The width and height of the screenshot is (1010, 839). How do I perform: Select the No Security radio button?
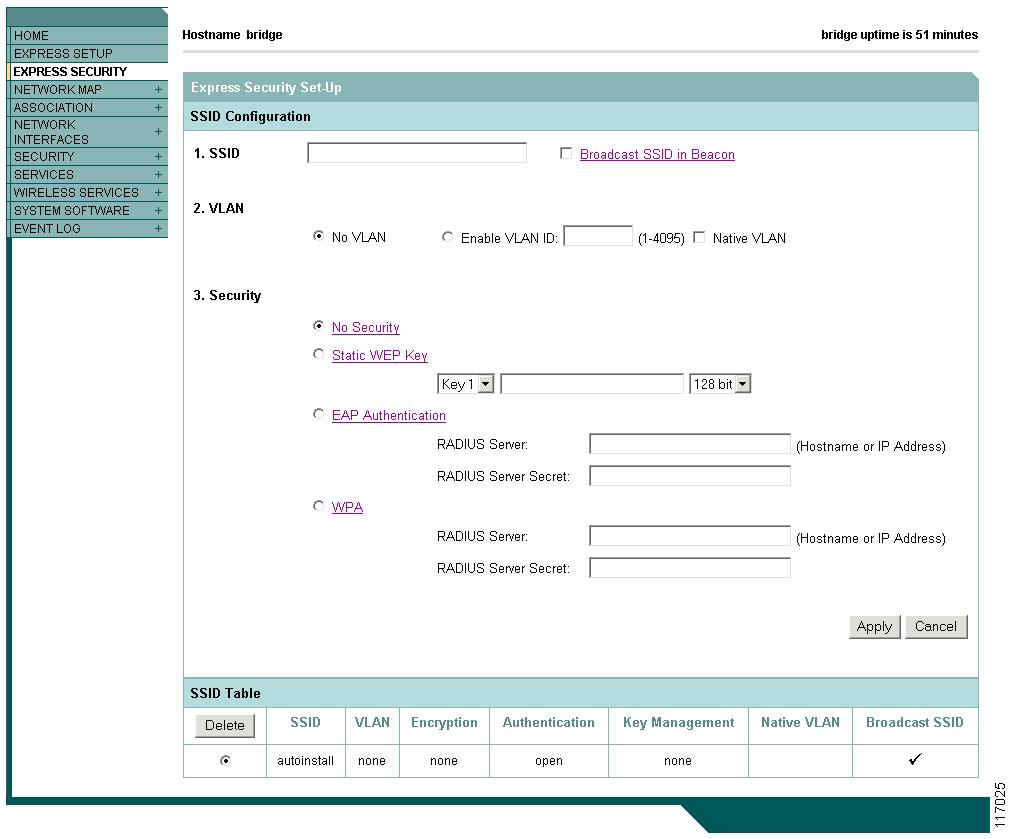coord(318,326)
